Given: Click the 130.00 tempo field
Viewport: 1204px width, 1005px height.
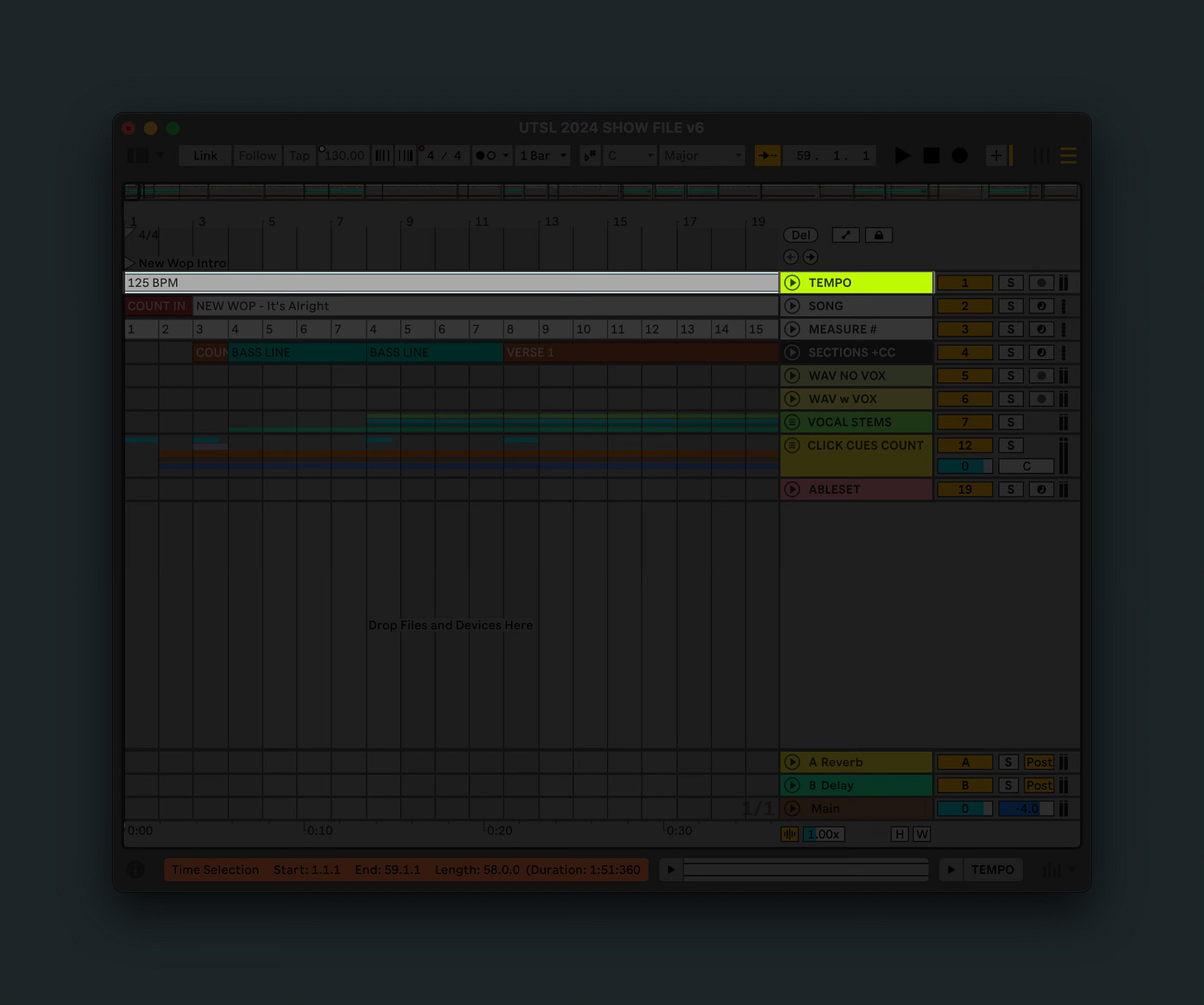Looking at the screenshot, I should 344,156.
